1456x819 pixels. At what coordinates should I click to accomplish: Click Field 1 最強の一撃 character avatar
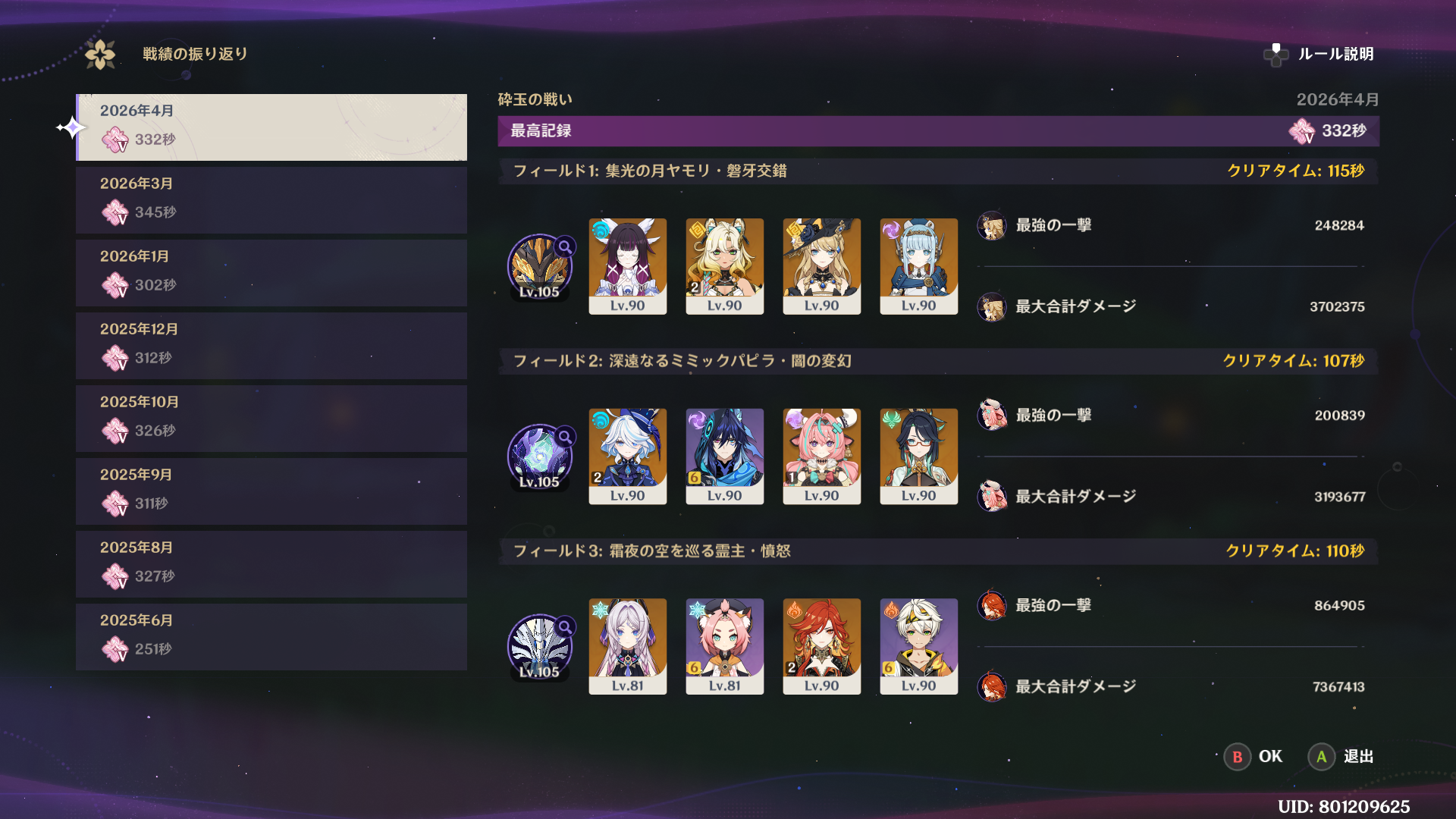coord(992,225)
